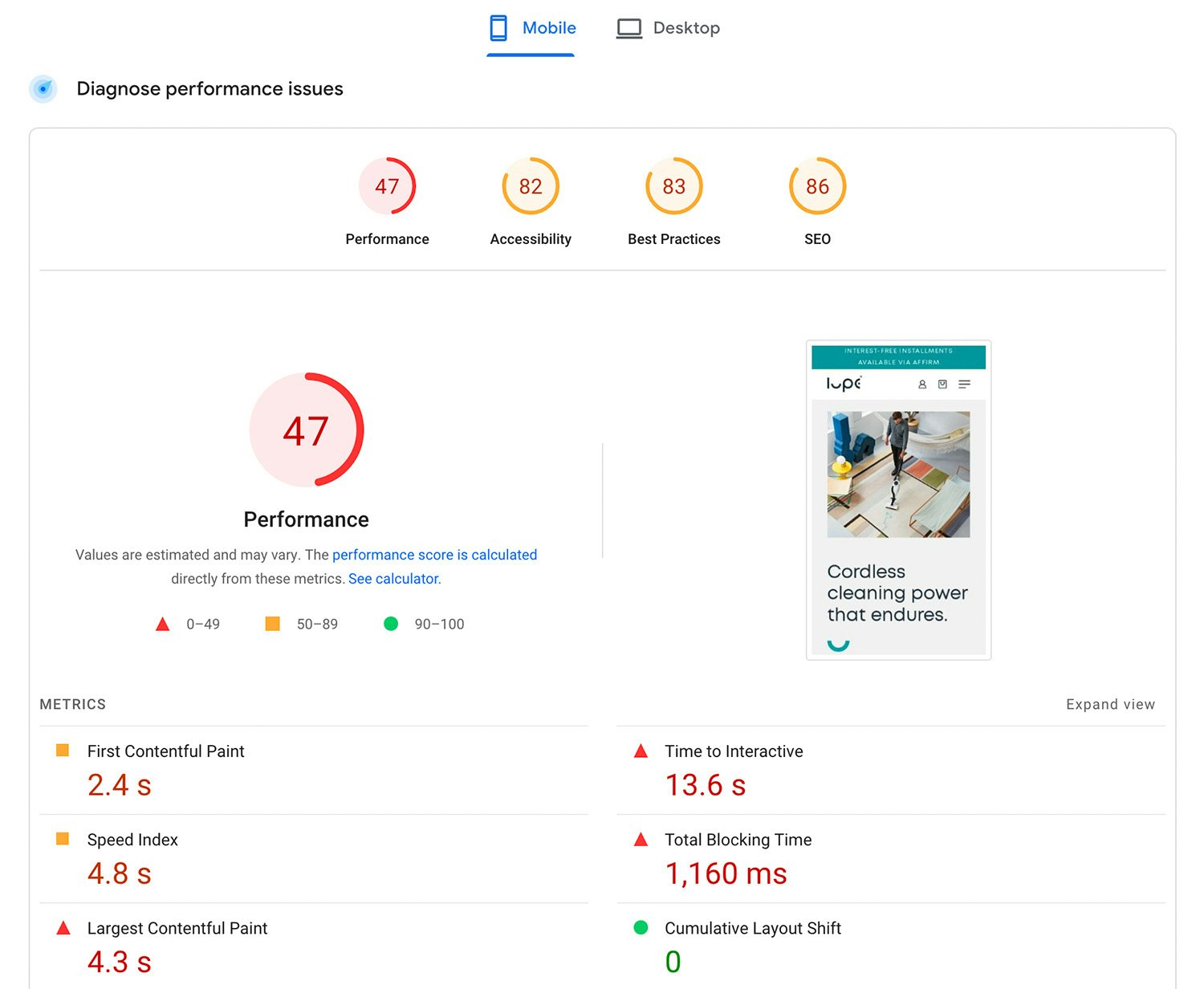Click the 2.4 s metric value

(x=120, y=785)
